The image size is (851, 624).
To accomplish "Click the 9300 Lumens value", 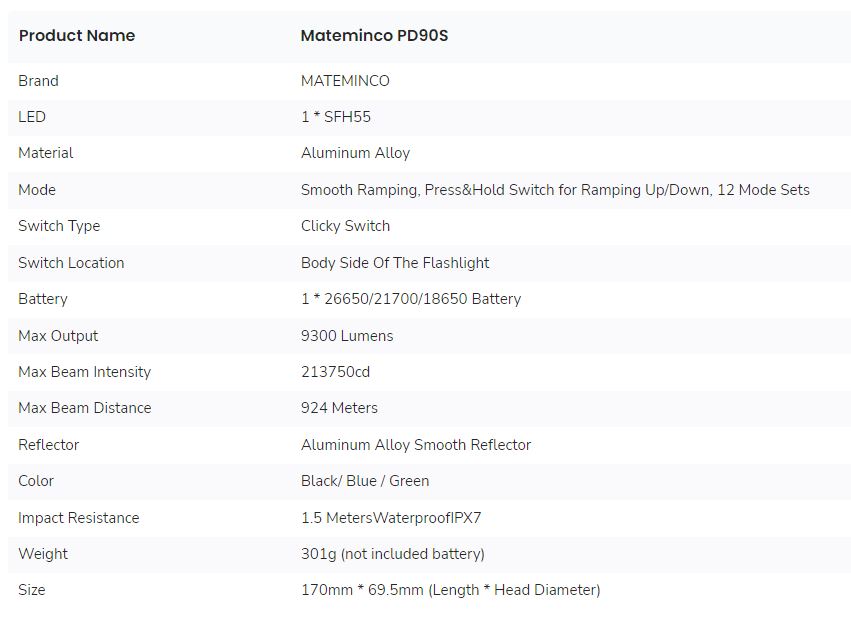I will pyautogui.click(x=347, y=336).
